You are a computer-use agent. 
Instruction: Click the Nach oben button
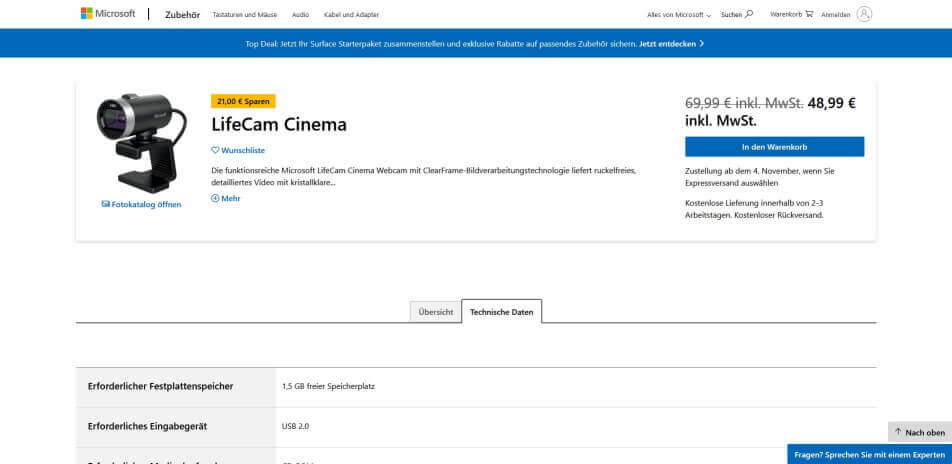click(920, 432)
